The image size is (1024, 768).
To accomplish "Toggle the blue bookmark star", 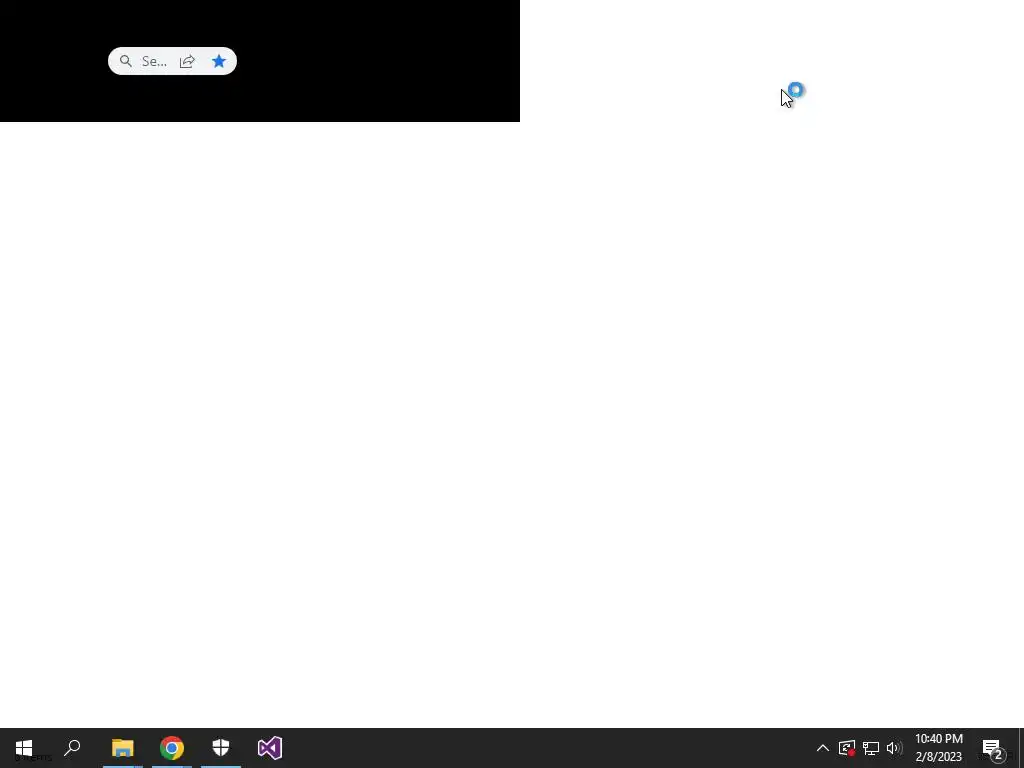I will (219, 61).
